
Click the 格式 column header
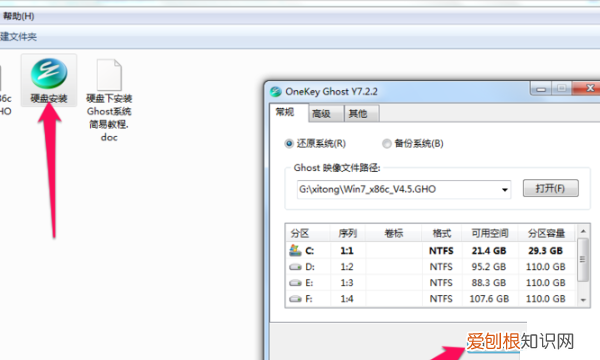(442, 233)
